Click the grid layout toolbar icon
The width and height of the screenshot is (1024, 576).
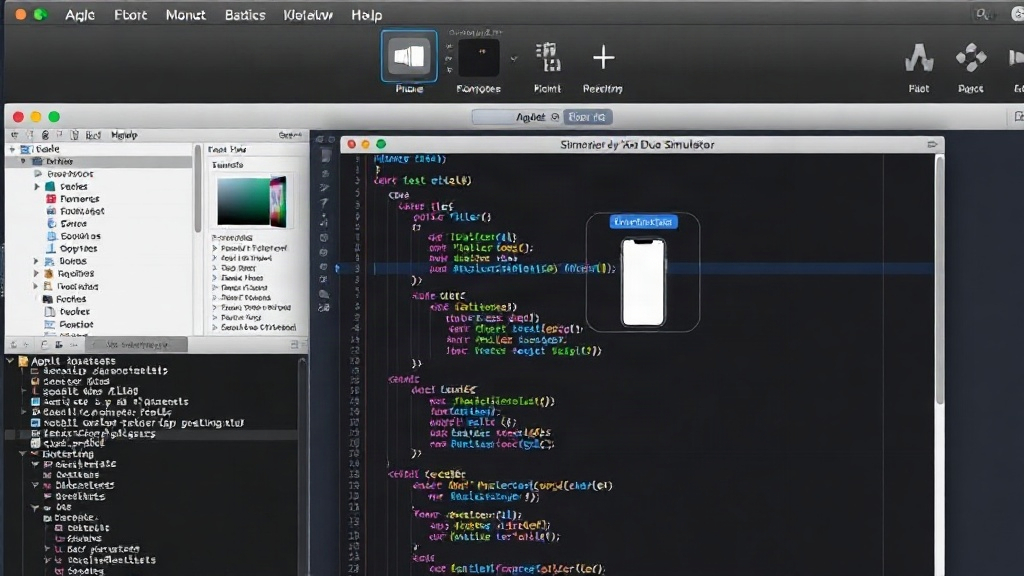(x=547, y=57)
